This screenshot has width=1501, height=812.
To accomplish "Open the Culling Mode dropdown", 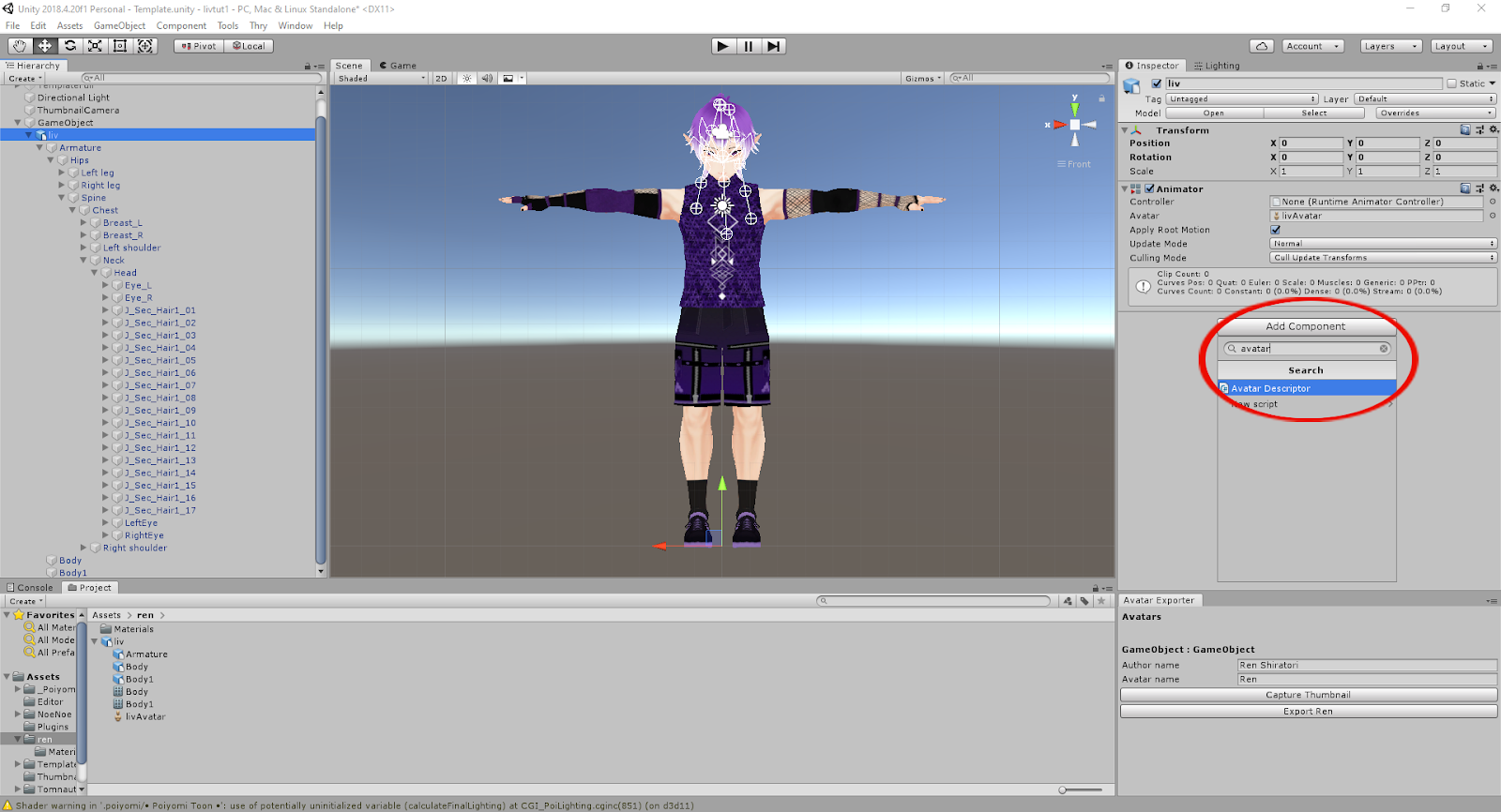I will click(1383, 258).
